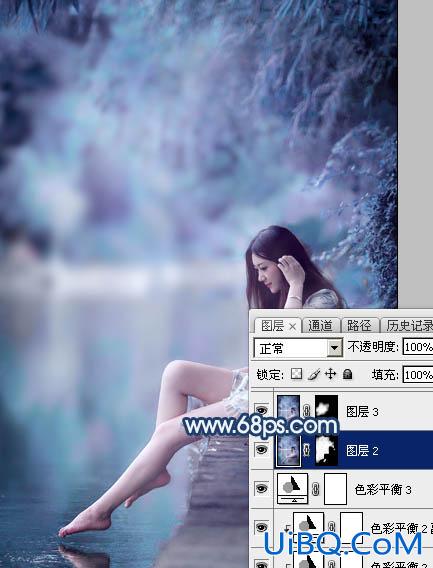Click 色彩平衡 2 副本 adjustment icon
Viewport: 433px width, 568px height.
(x=308, y=527)
